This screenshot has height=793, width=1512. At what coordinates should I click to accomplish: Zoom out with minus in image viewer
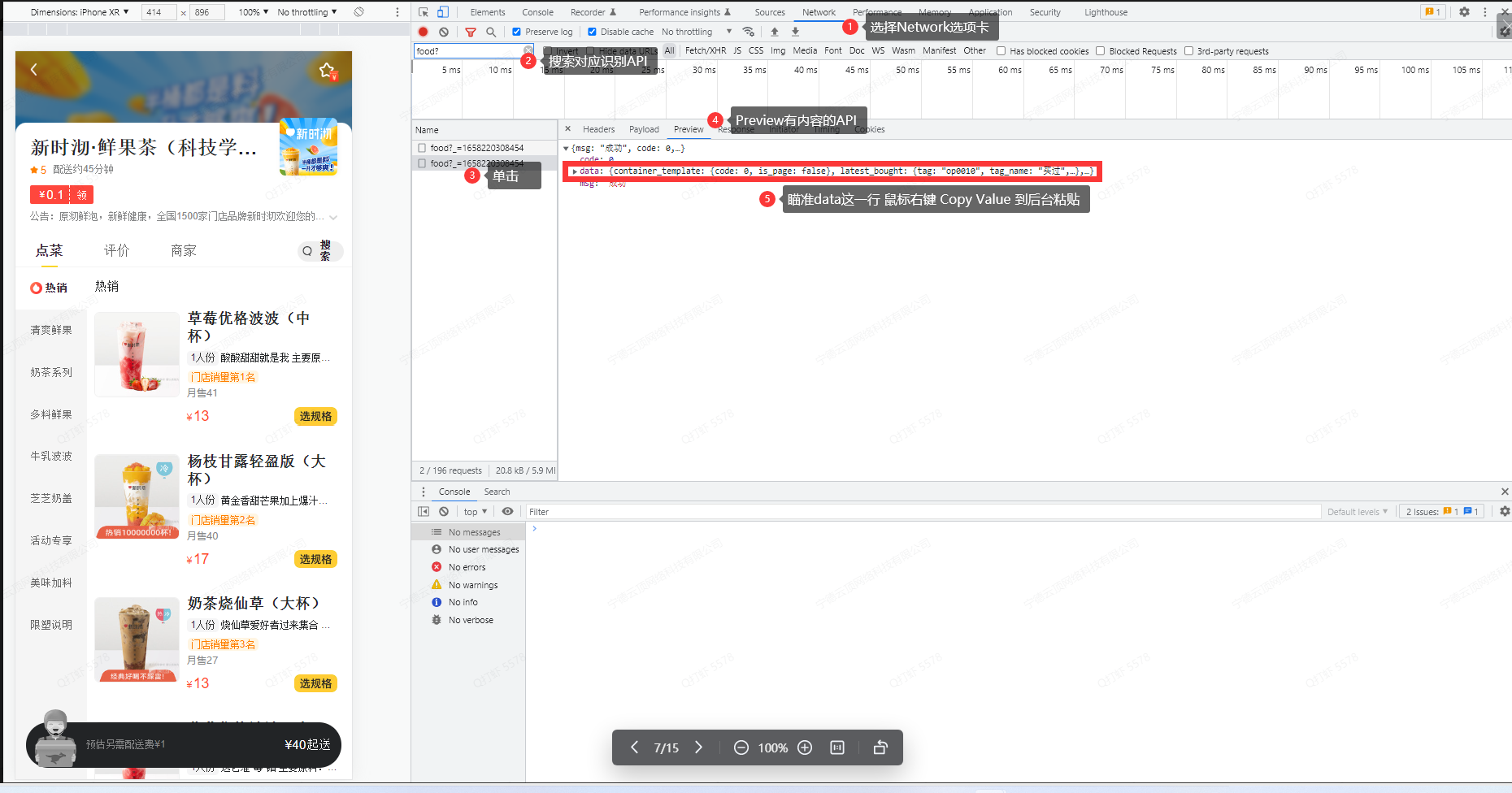[x=741, y=747]
